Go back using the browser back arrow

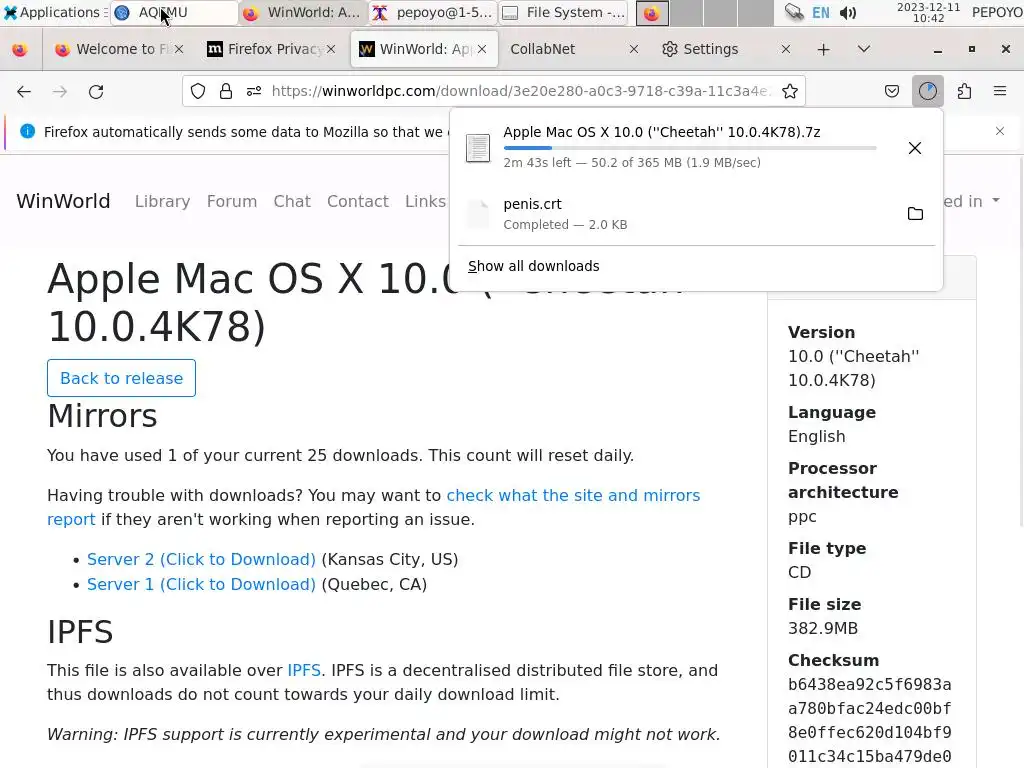(x=24, y=91)
